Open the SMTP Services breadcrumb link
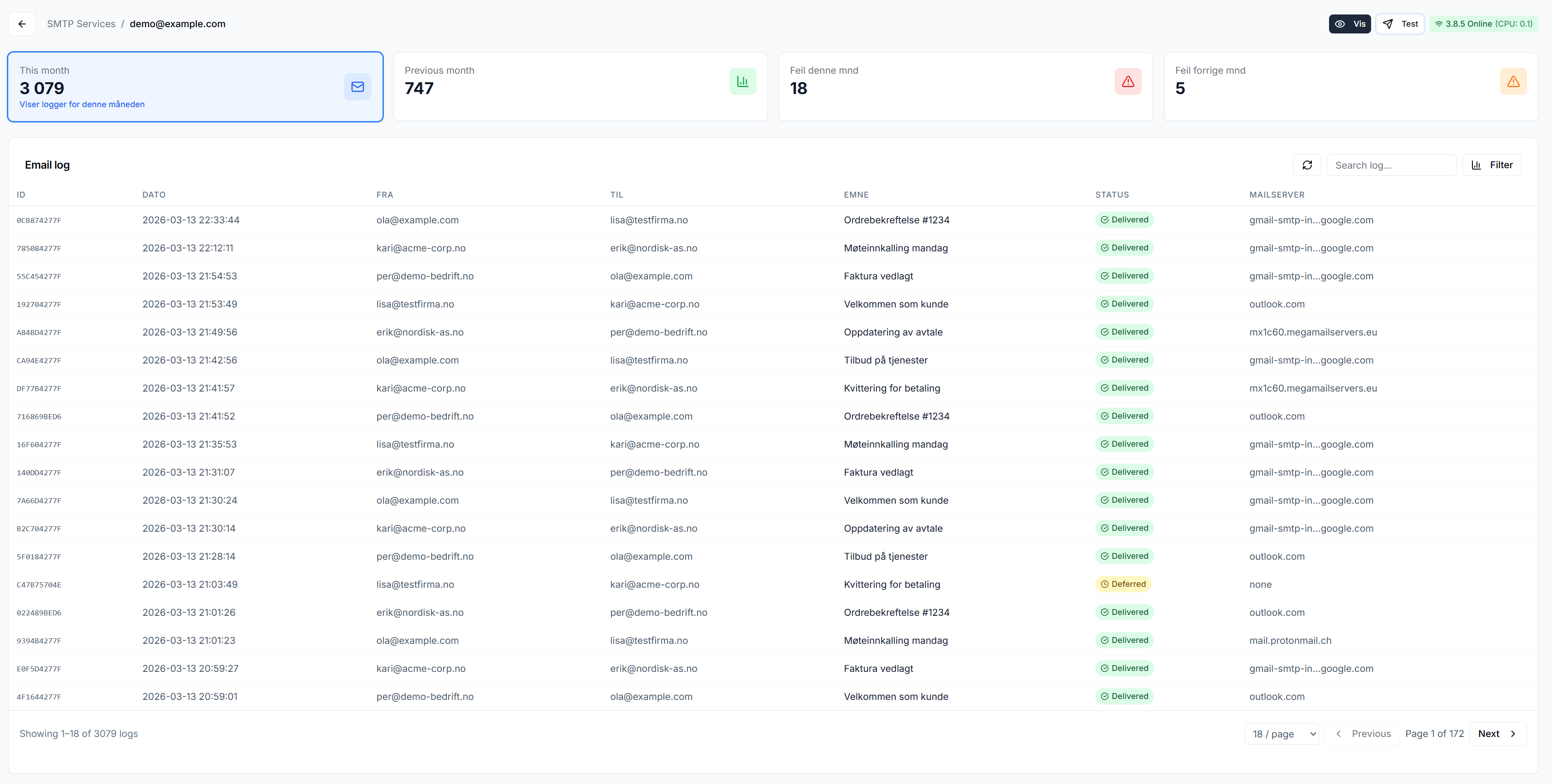This screenshot has height=784, width=1552. click(81, 24)
